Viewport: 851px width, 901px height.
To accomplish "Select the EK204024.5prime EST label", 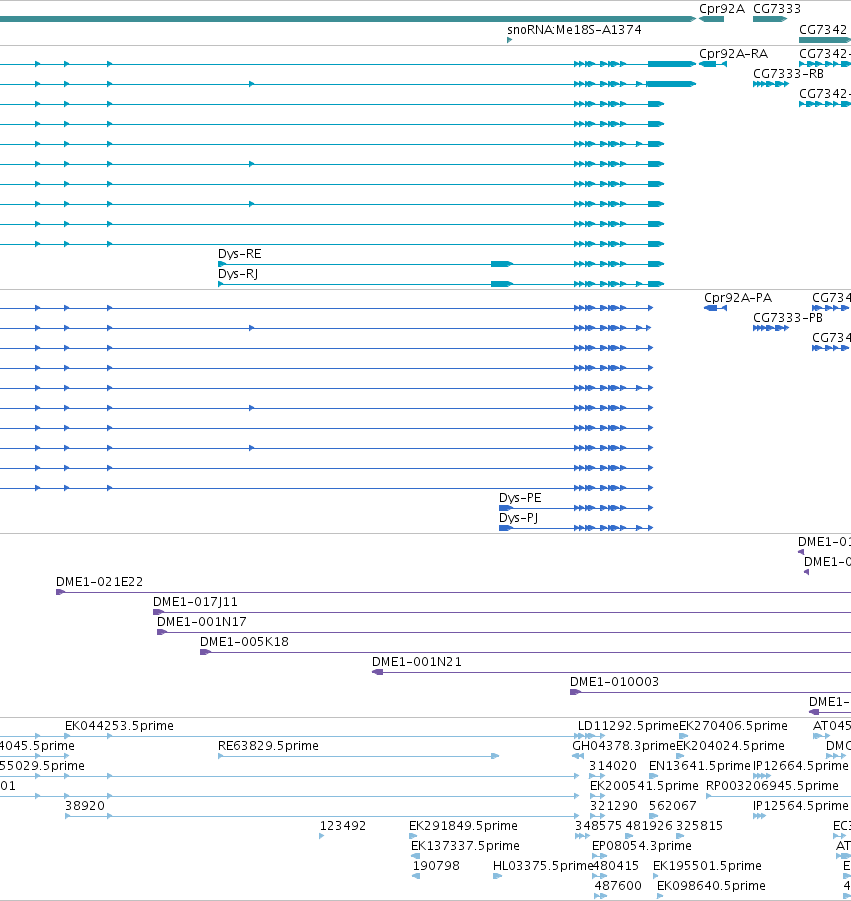I will coord(730,746).
